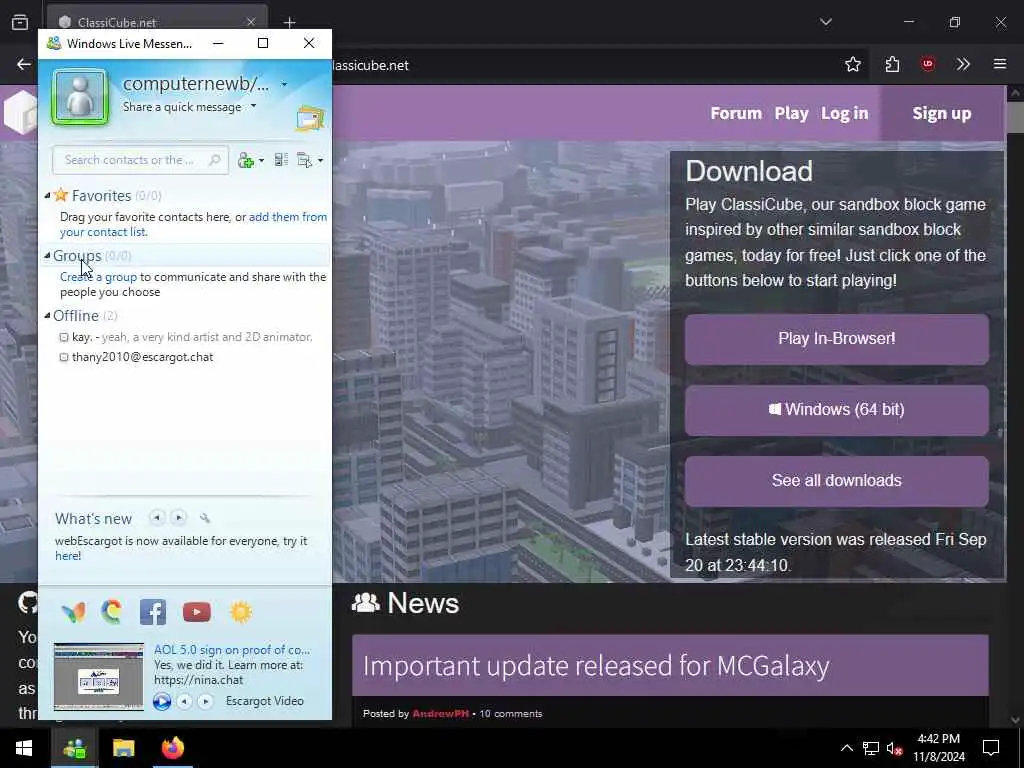The image size is (1024, 768).
Task: Open the Messenger profile picture avatar
Action: 80,97
